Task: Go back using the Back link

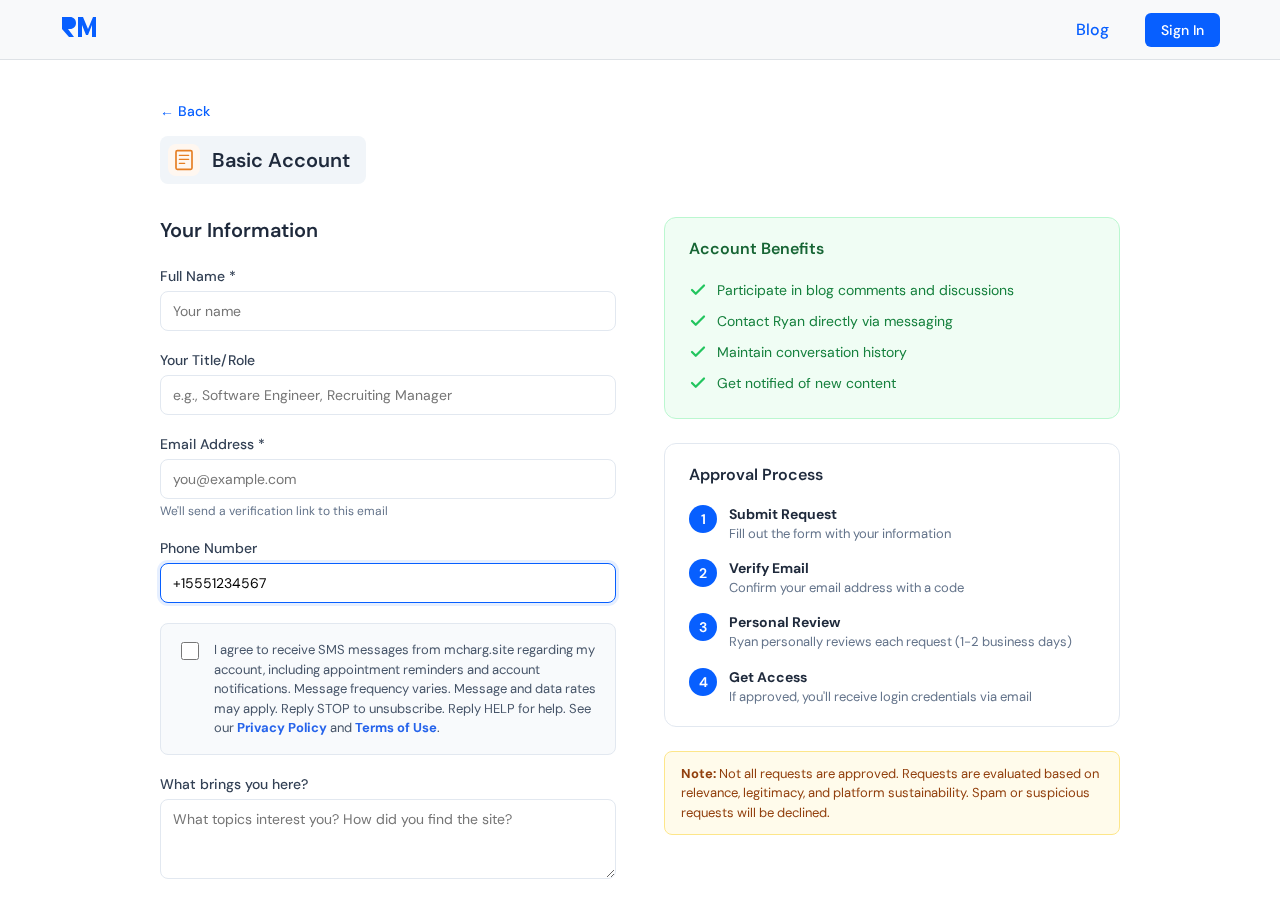Action: (x=185, y=111)
